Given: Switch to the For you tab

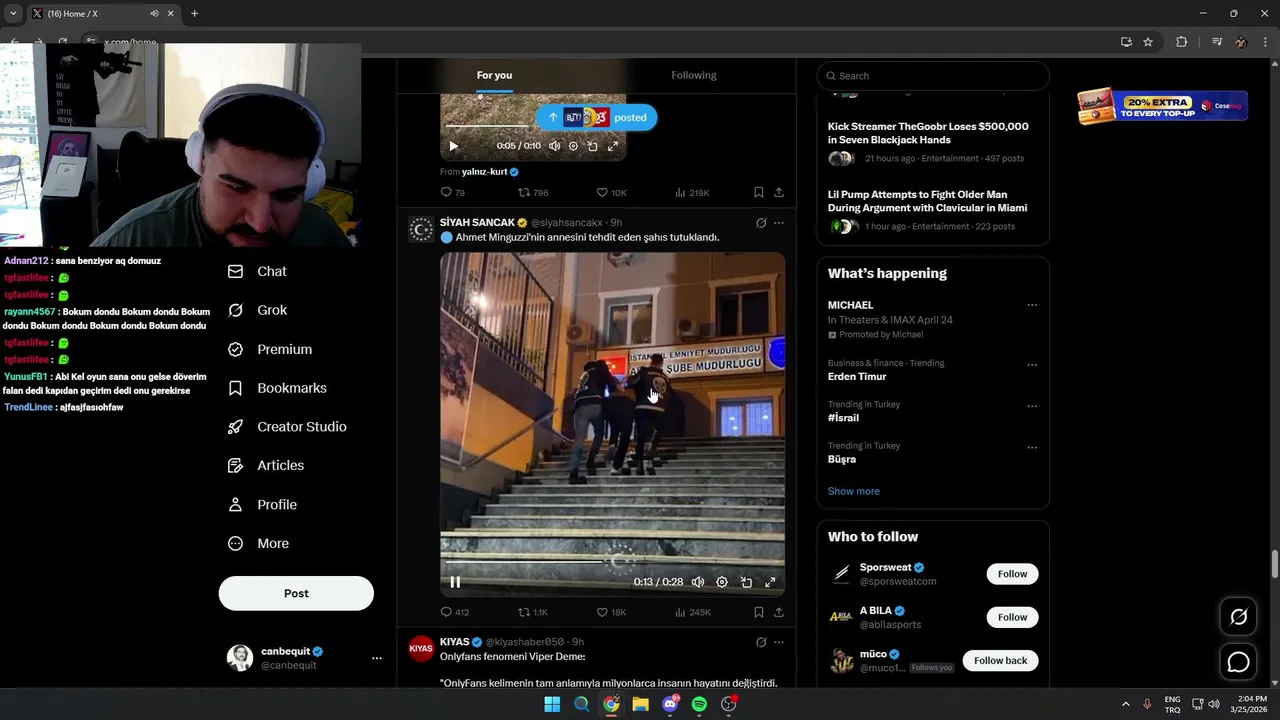Looking at the screenshot, I should pos(494,76).
